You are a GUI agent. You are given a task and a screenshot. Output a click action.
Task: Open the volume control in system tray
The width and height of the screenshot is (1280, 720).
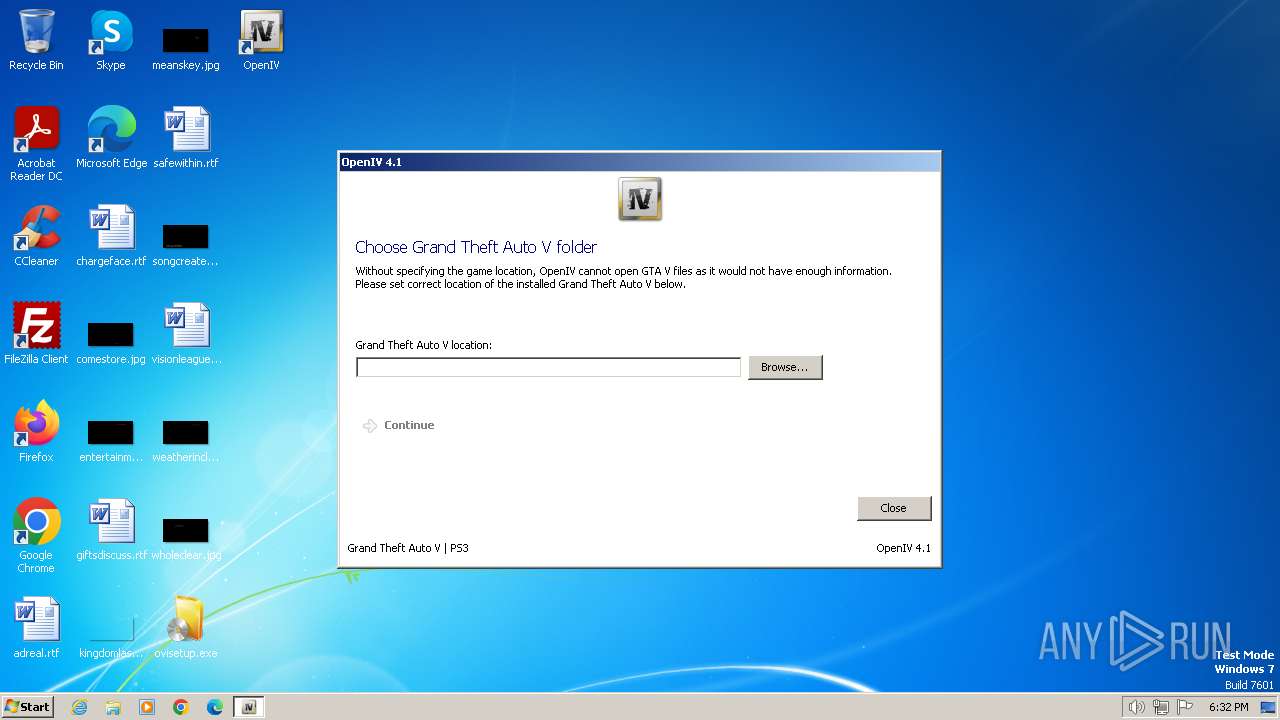1136,707
